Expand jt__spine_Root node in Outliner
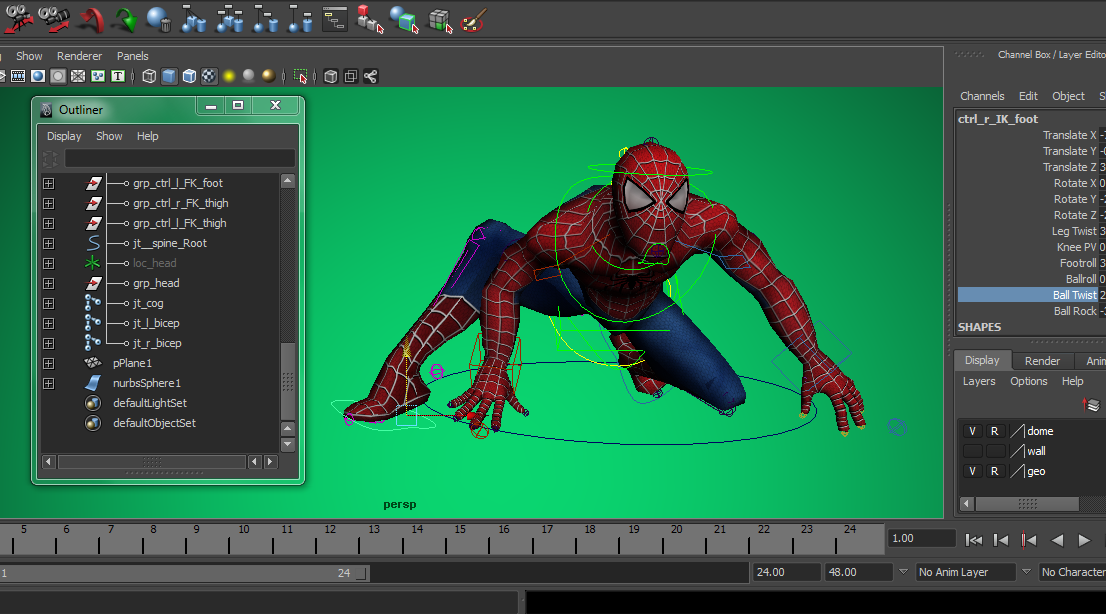Screen dimensions: 1106x614 pyautogui.click(x=48, y=243)
